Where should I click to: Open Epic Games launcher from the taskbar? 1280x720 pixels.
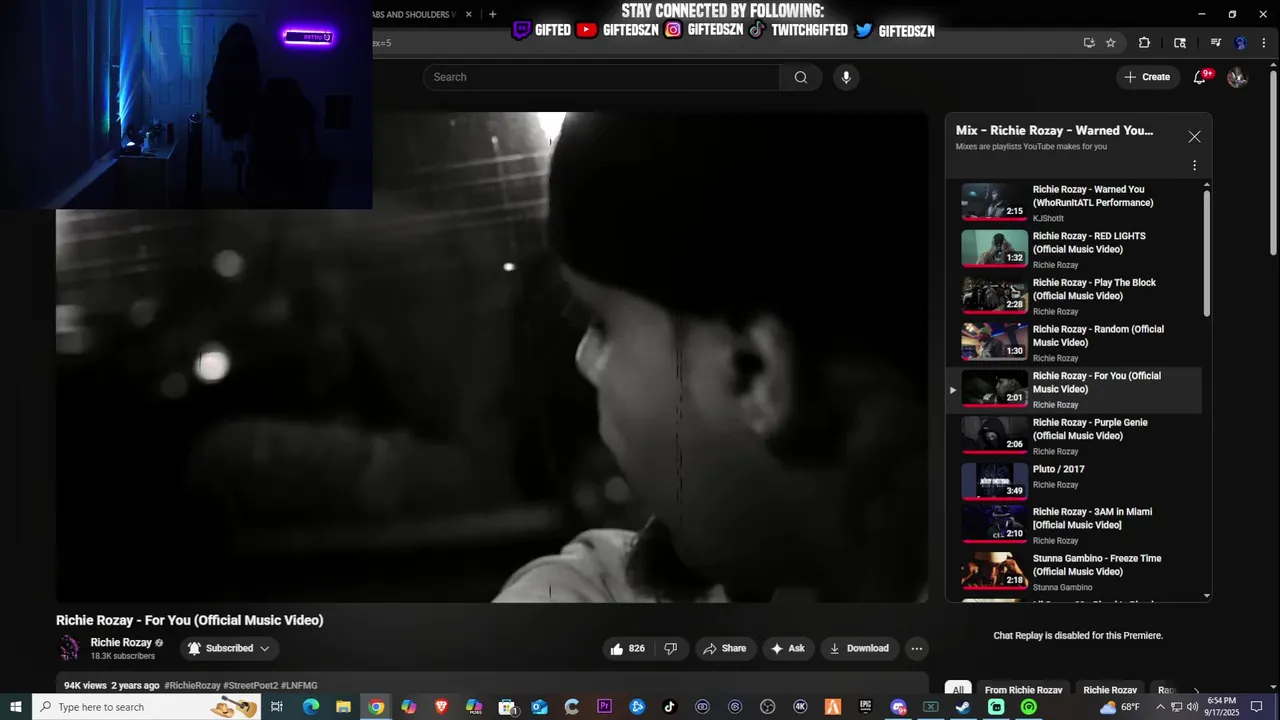point(865,707)
